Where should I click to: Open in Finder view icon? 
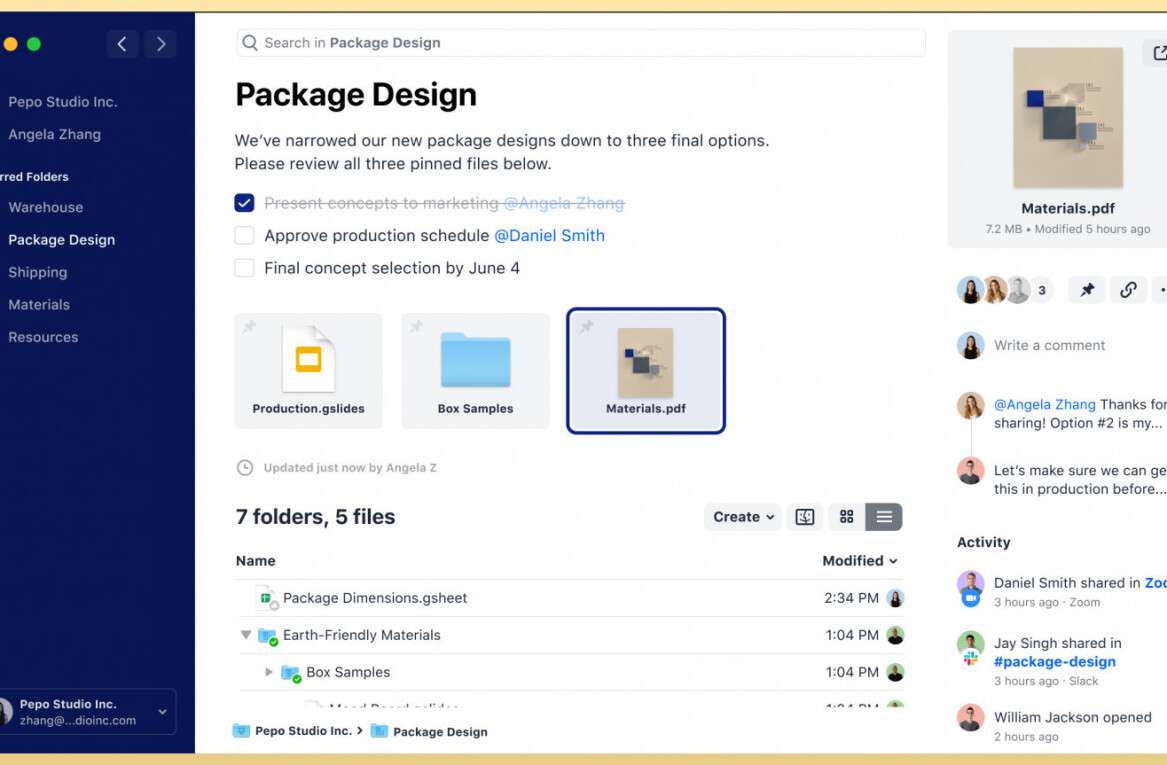pyautogui.click(x=805, y=517)
